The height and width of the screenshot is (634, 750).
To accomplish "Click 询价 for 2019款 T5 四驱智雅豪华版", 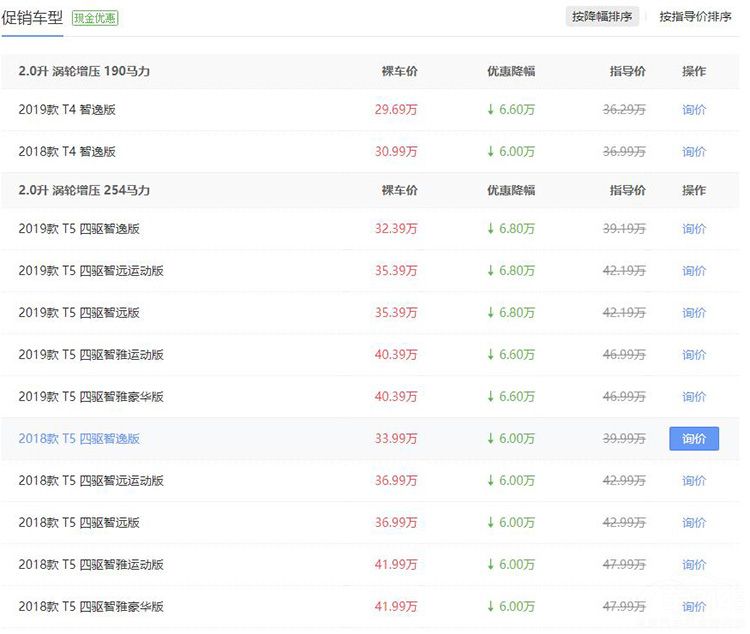I will (694, 397).
